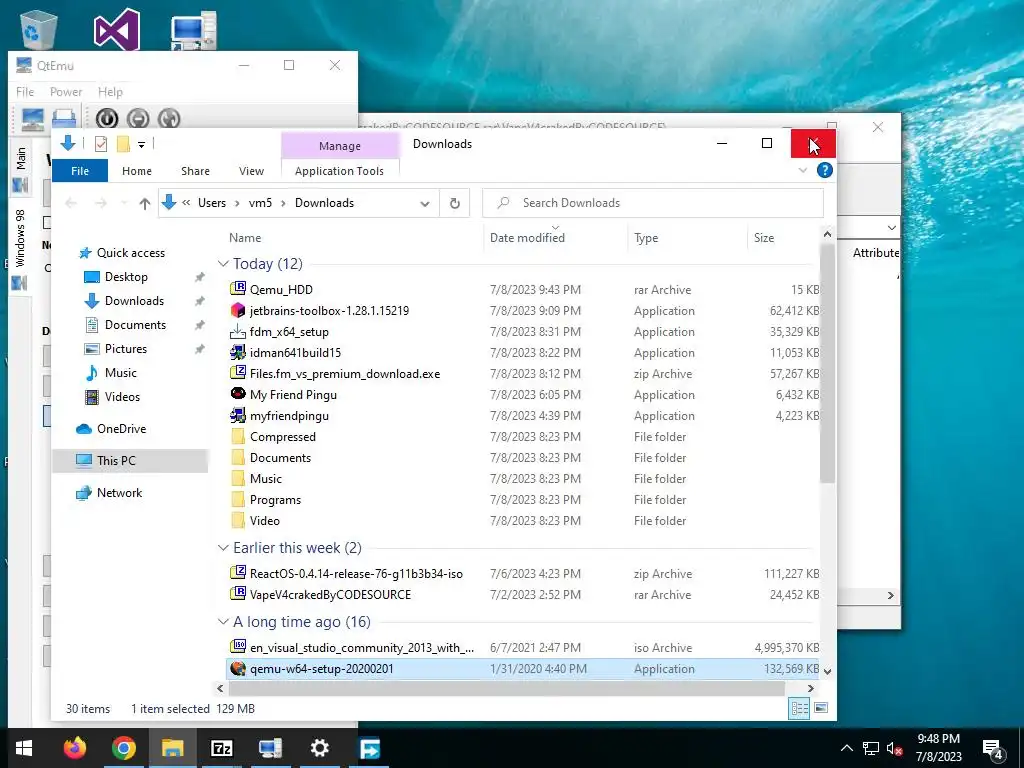
Task: Go up one folder level arrow
Action: coord(145,203)
